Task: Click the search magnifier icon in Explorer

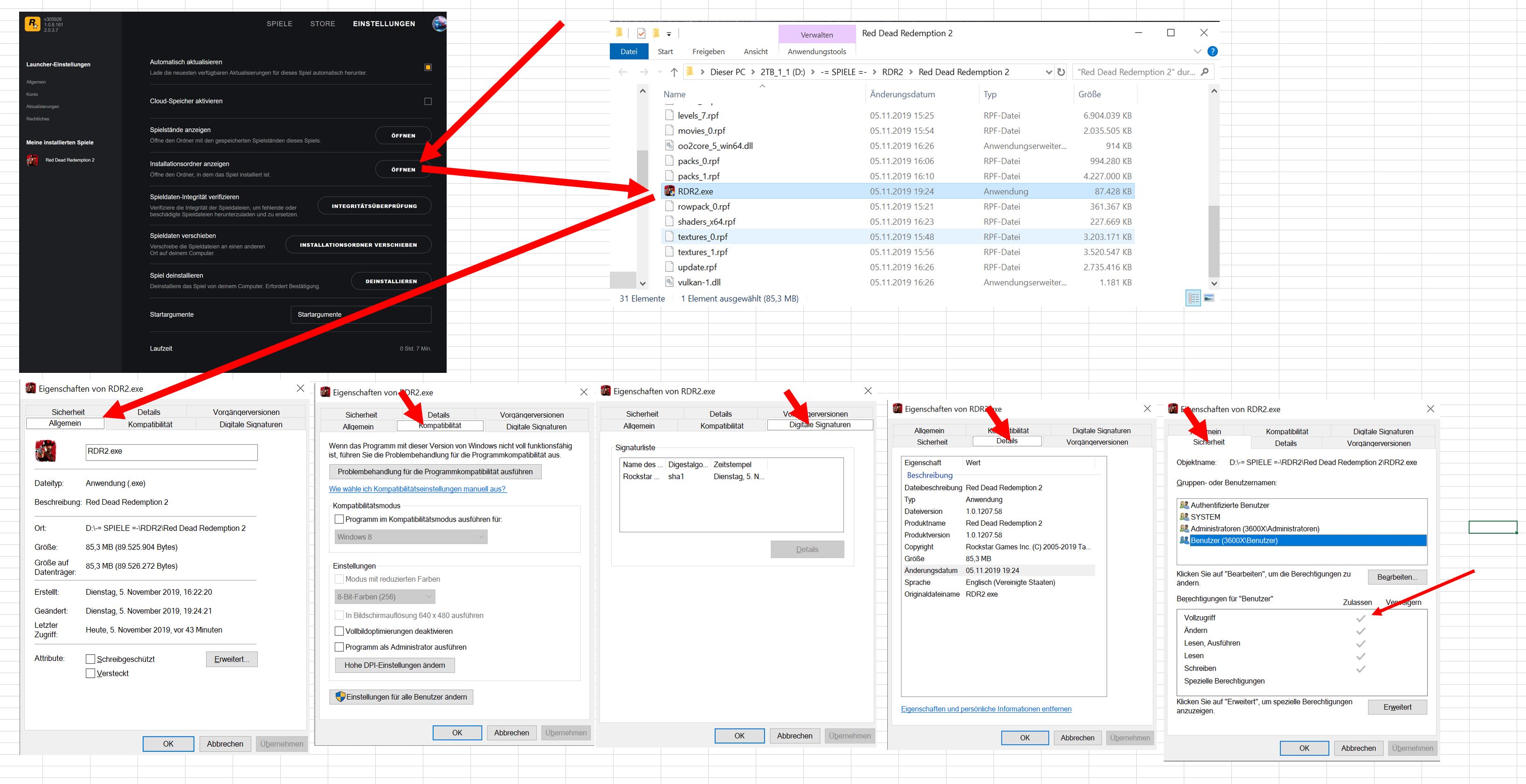Action: click(1204, 72)
